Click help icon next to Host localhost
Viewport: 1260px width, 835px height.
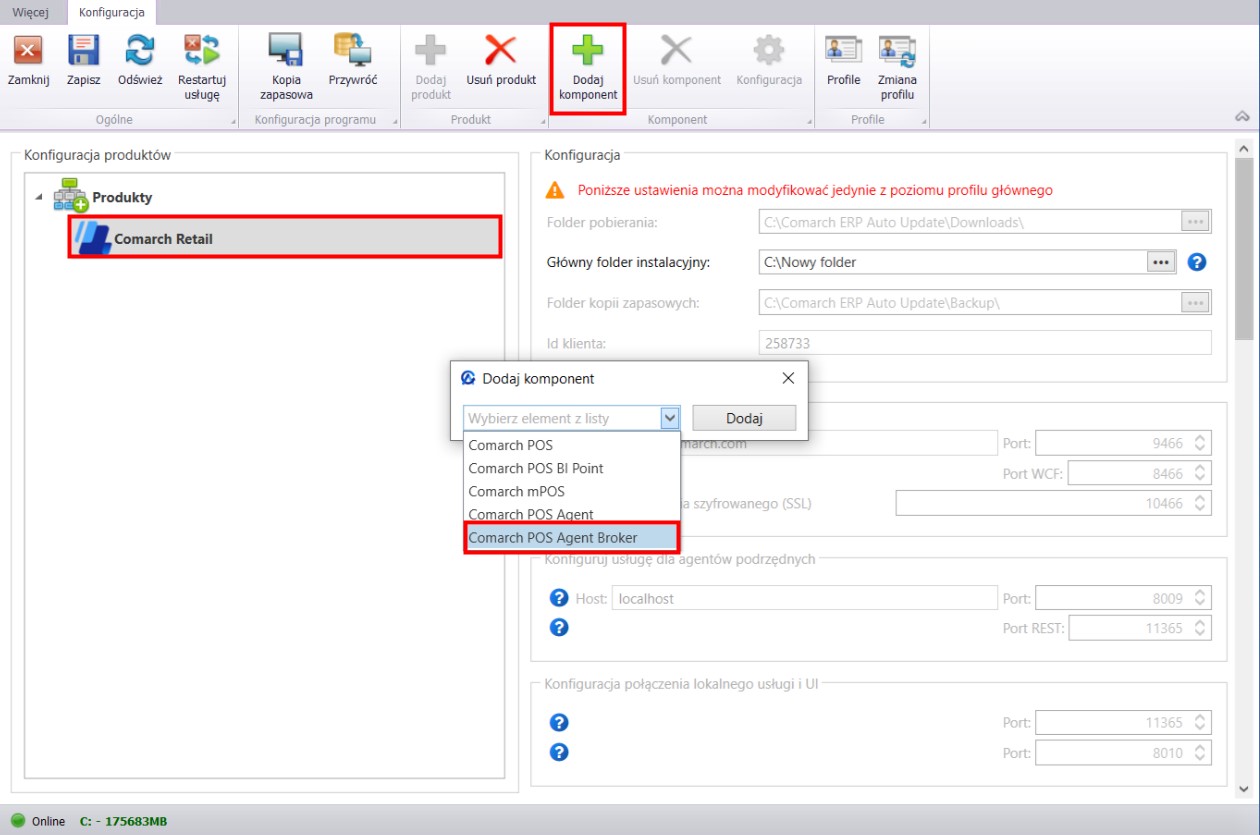(560, 598)
